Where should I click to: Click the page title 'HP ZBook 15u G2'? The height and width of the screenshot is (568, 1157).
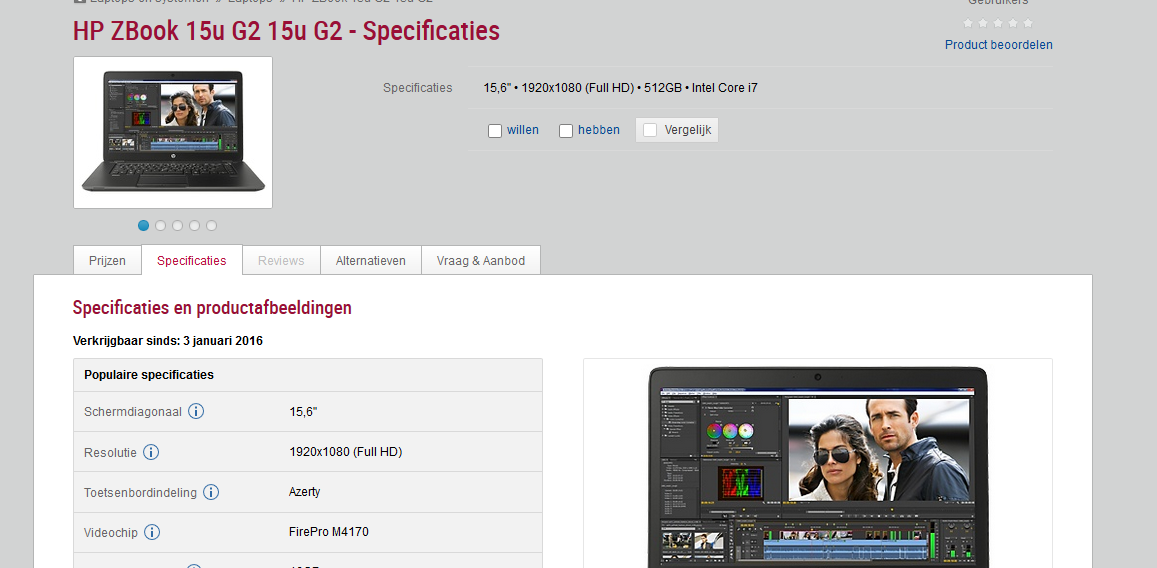(x=286, y=31)
